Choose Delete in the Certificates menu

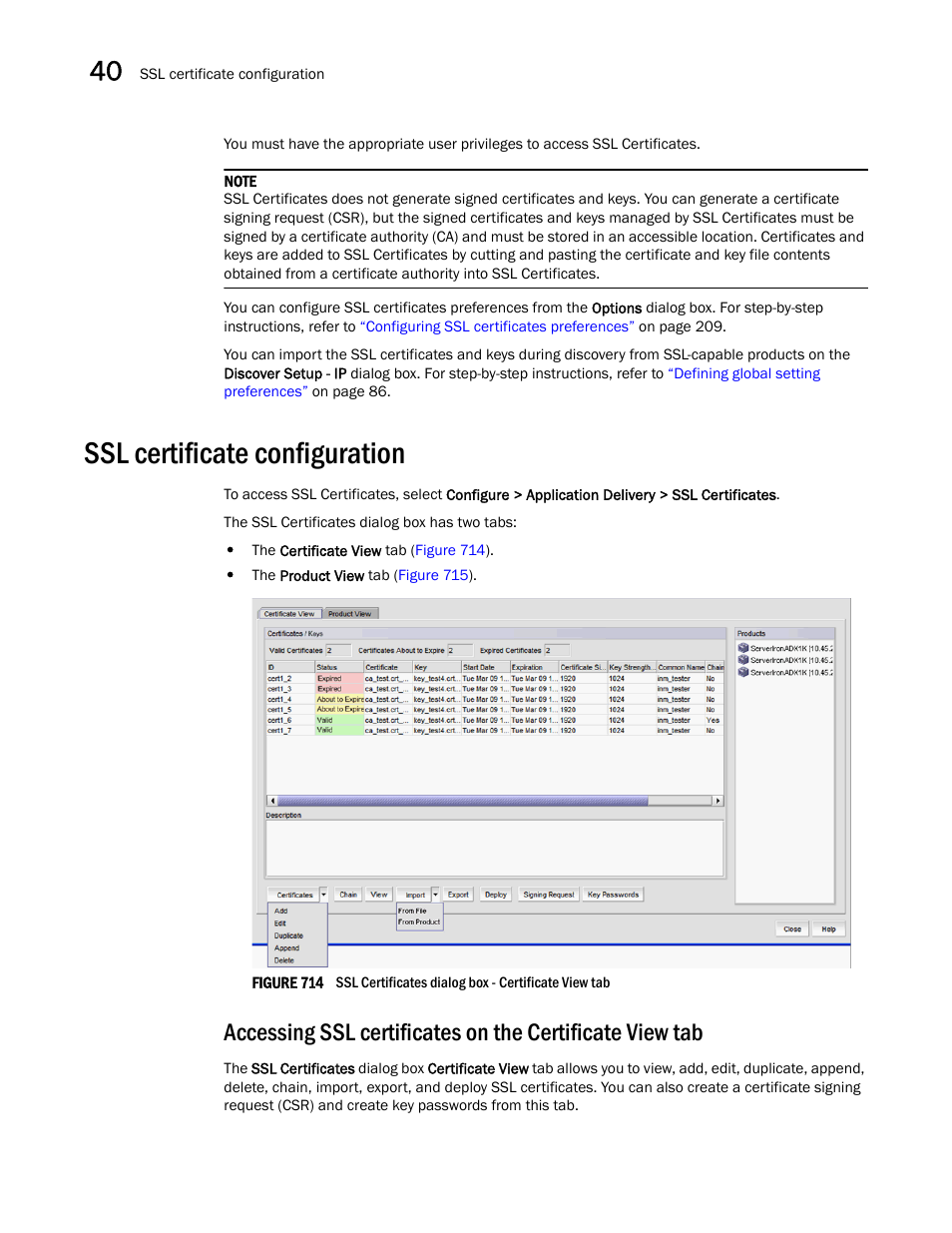[284, 960]
